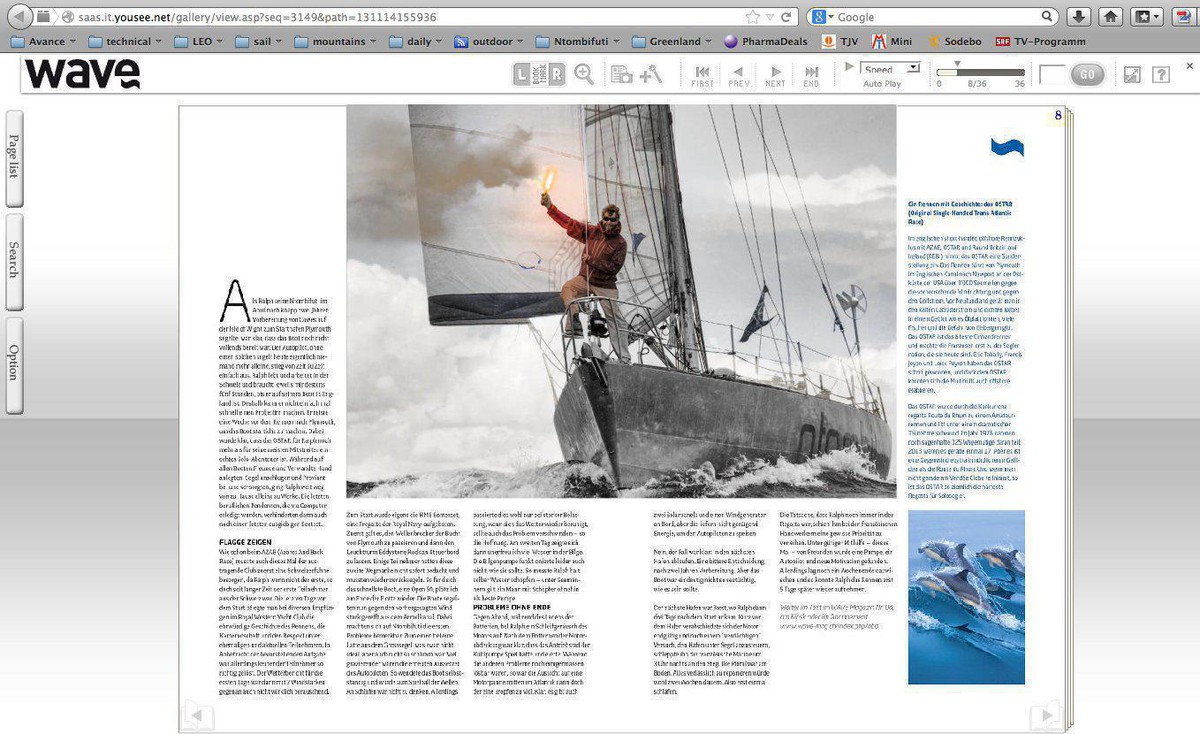Open the Option side tab
The width and height of the screenshot is (1200, 734).
click(14, 364)
